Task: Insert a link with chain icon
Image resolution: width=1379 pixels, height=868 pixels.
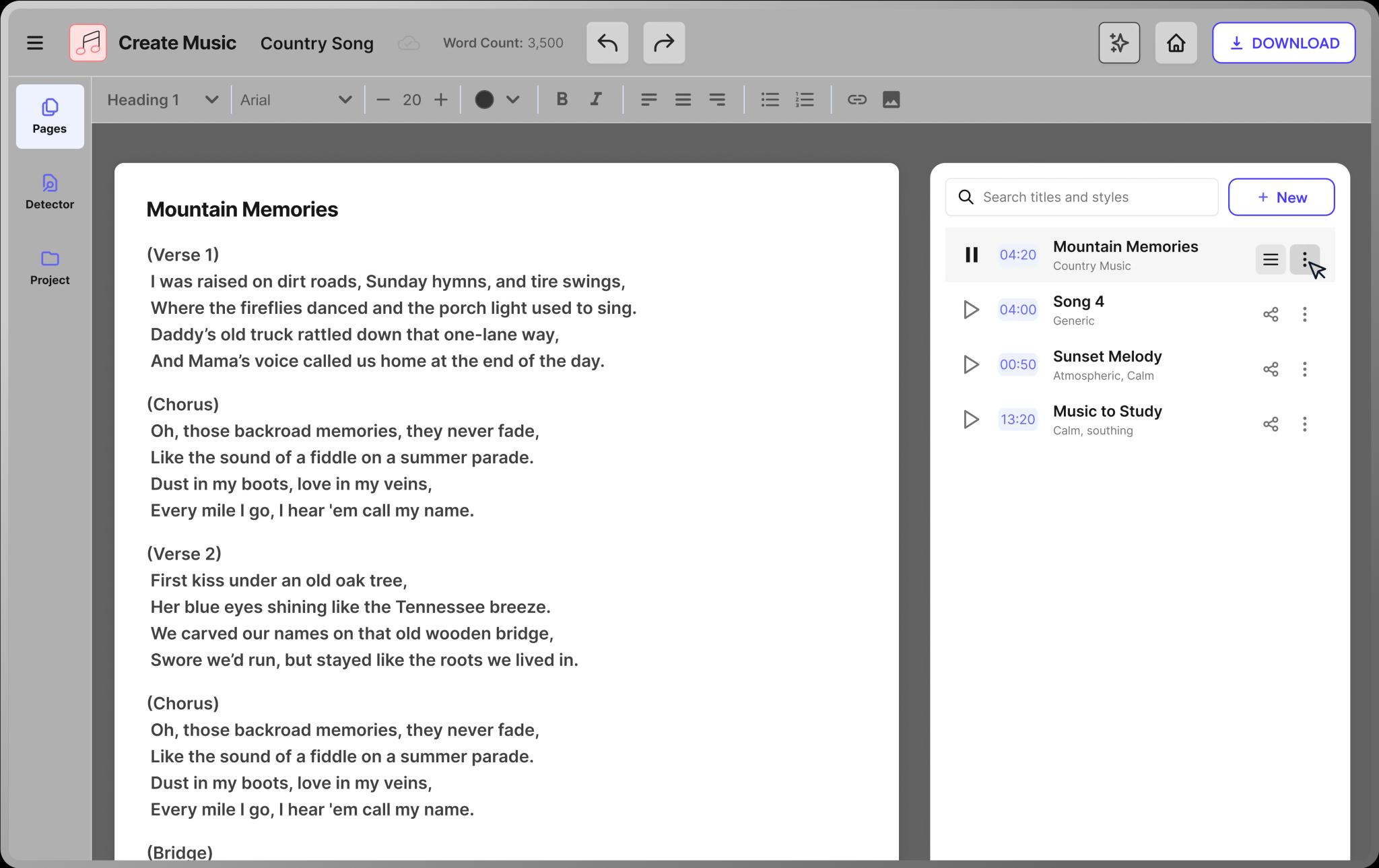Action: pyautogui.click(x=856, y=100)
